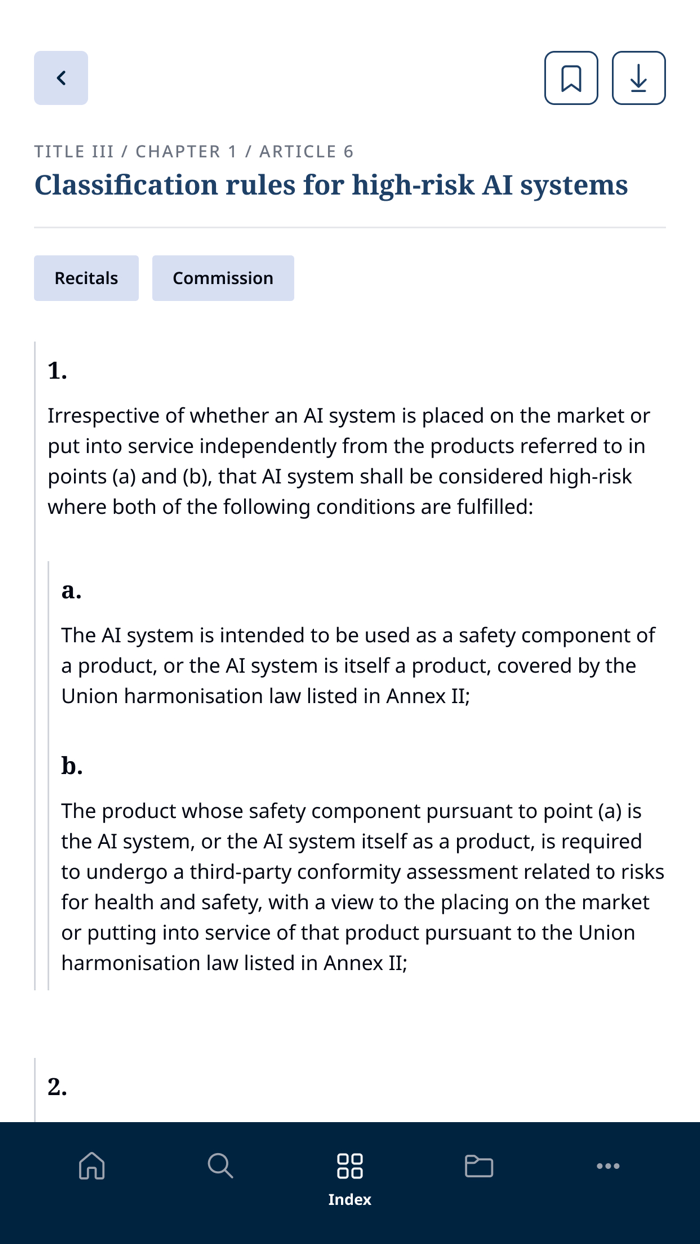Open the Search function
Image resolution: width=700 pixels, height=1244 pixels.
click(x=220, y=1166)
